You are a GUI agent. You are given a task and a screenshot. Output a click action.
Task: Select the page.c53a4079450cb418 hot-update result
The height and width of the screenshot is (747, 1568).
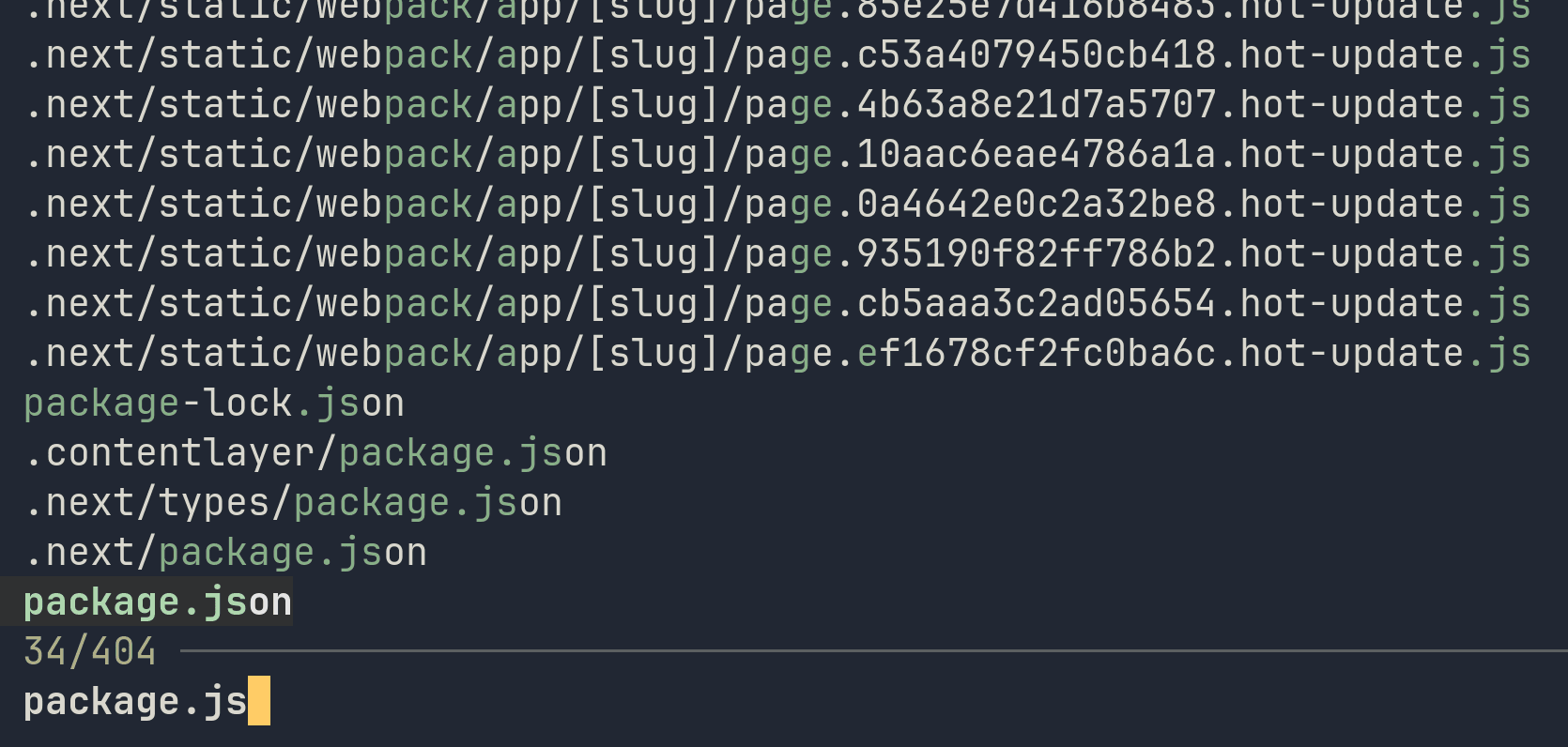(x=777, y=55)
